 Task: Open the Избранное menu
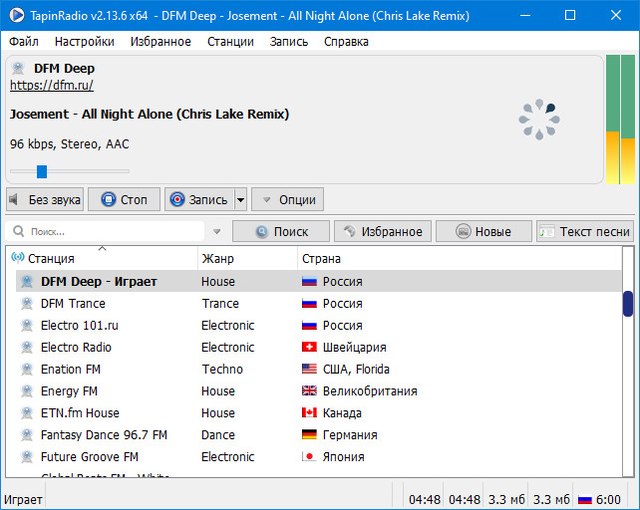pyautogui.click(x=160, y=41)
